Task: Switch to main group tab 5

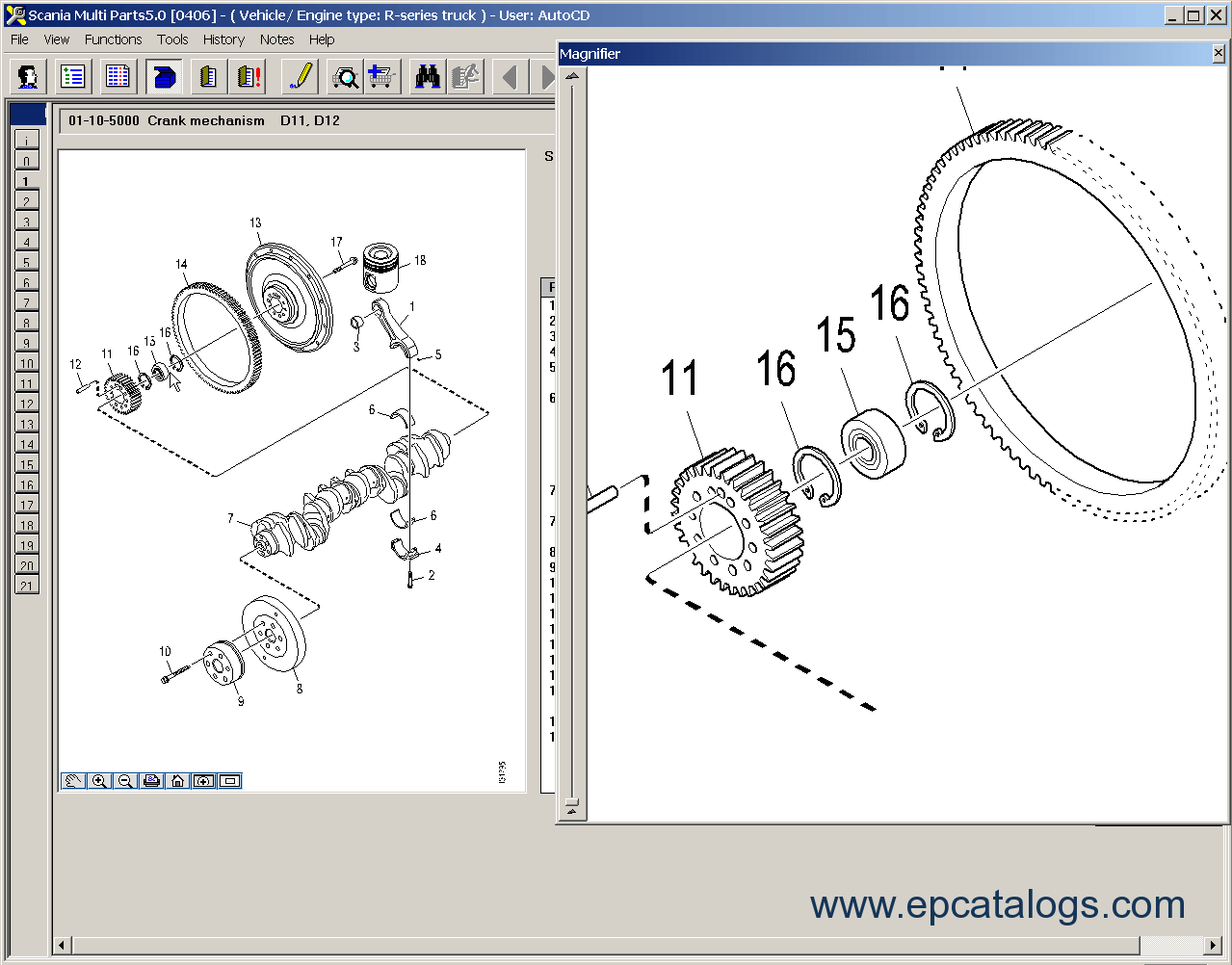Action: point(27,262)
